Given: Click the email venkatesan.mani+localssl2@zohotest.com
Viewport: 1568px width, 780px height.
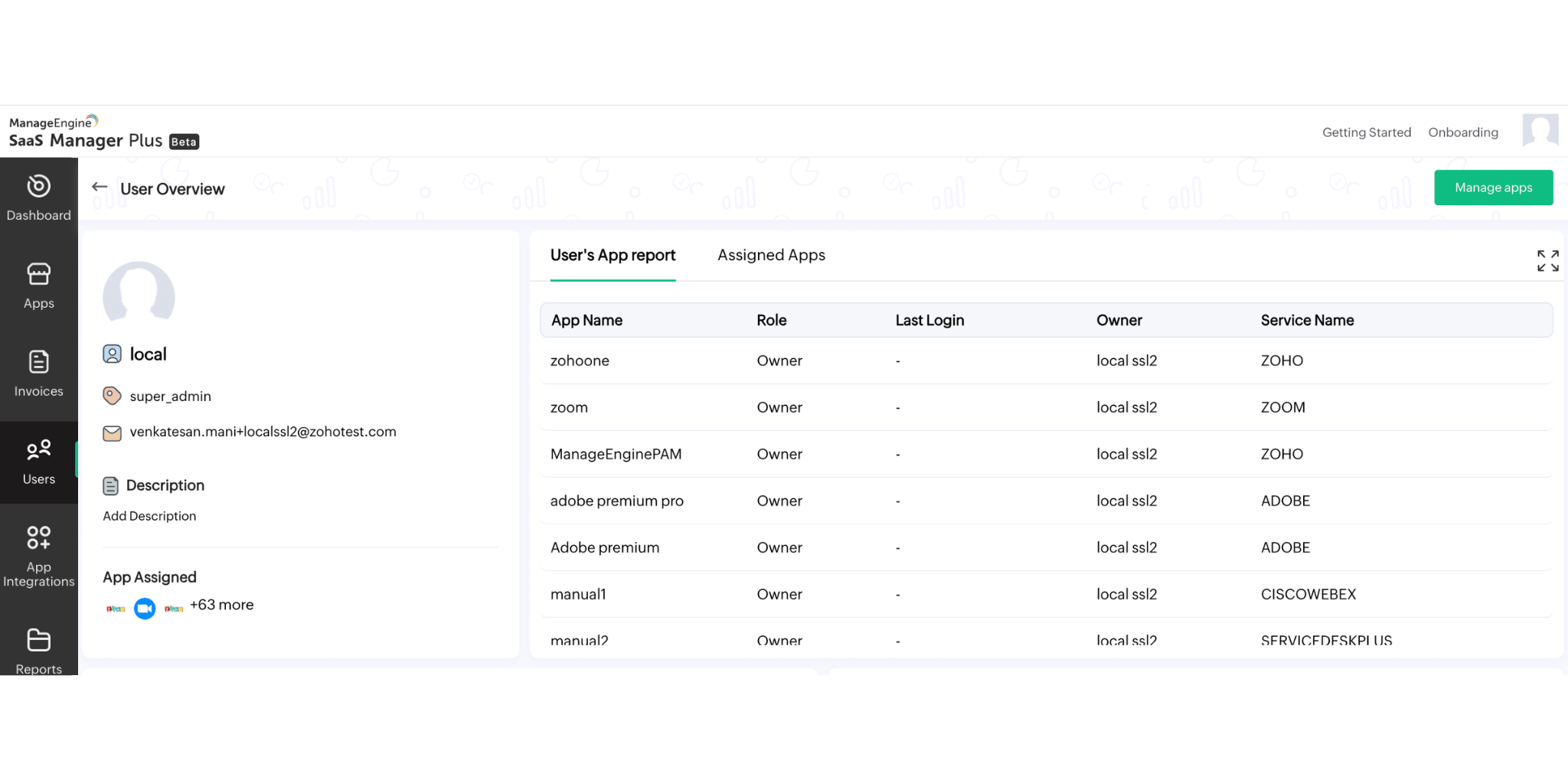Looking at the screenshot, I should pyautogui.click(x=263, y=432).
